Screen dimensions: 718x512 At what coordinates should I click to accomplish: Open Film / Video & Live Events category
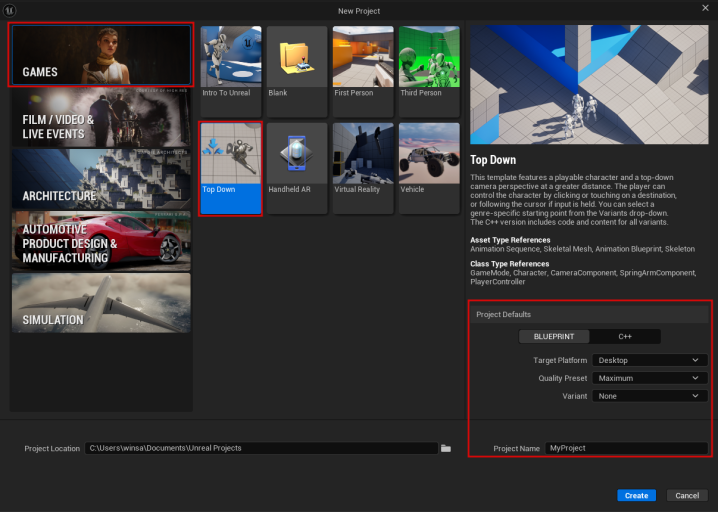click(x=101, y=117)
